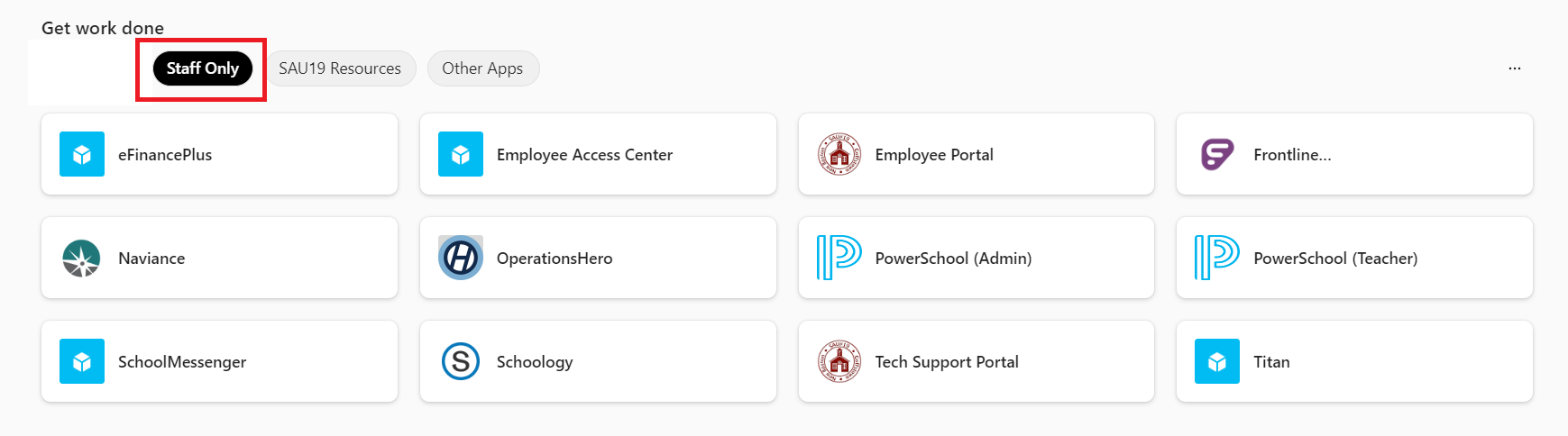Click the Tech Support Portal seal icon
Image resolution: width=1568 pixels, height=436 pixels.
click(839, 361)
